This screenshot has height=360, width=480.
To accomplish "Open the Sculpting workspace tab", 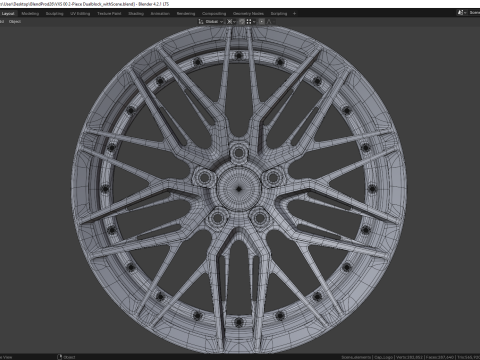I will [x=54, y=14].
